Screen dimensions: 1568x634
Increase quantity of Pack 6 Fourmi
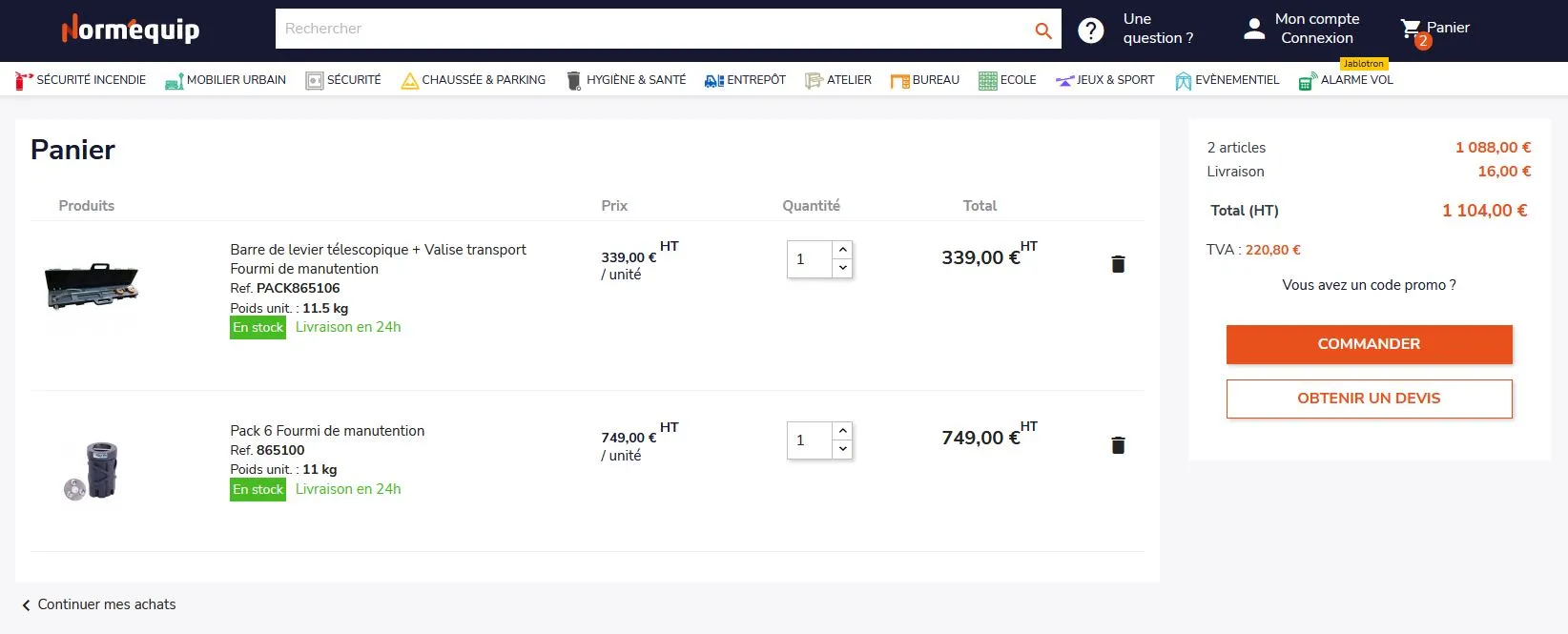[x=842, y=430]
